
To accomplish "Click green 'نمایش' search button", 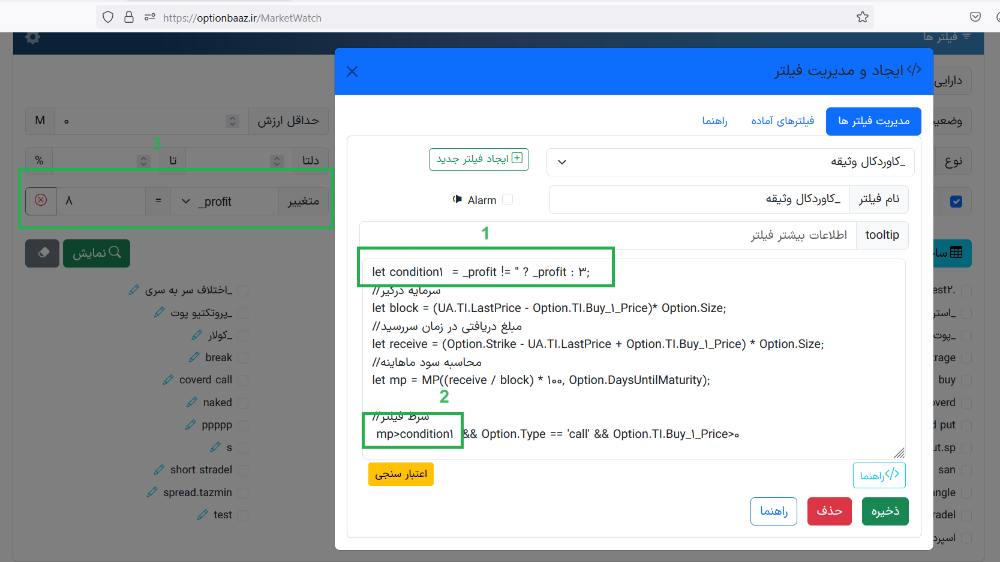I will click(96, 253).
